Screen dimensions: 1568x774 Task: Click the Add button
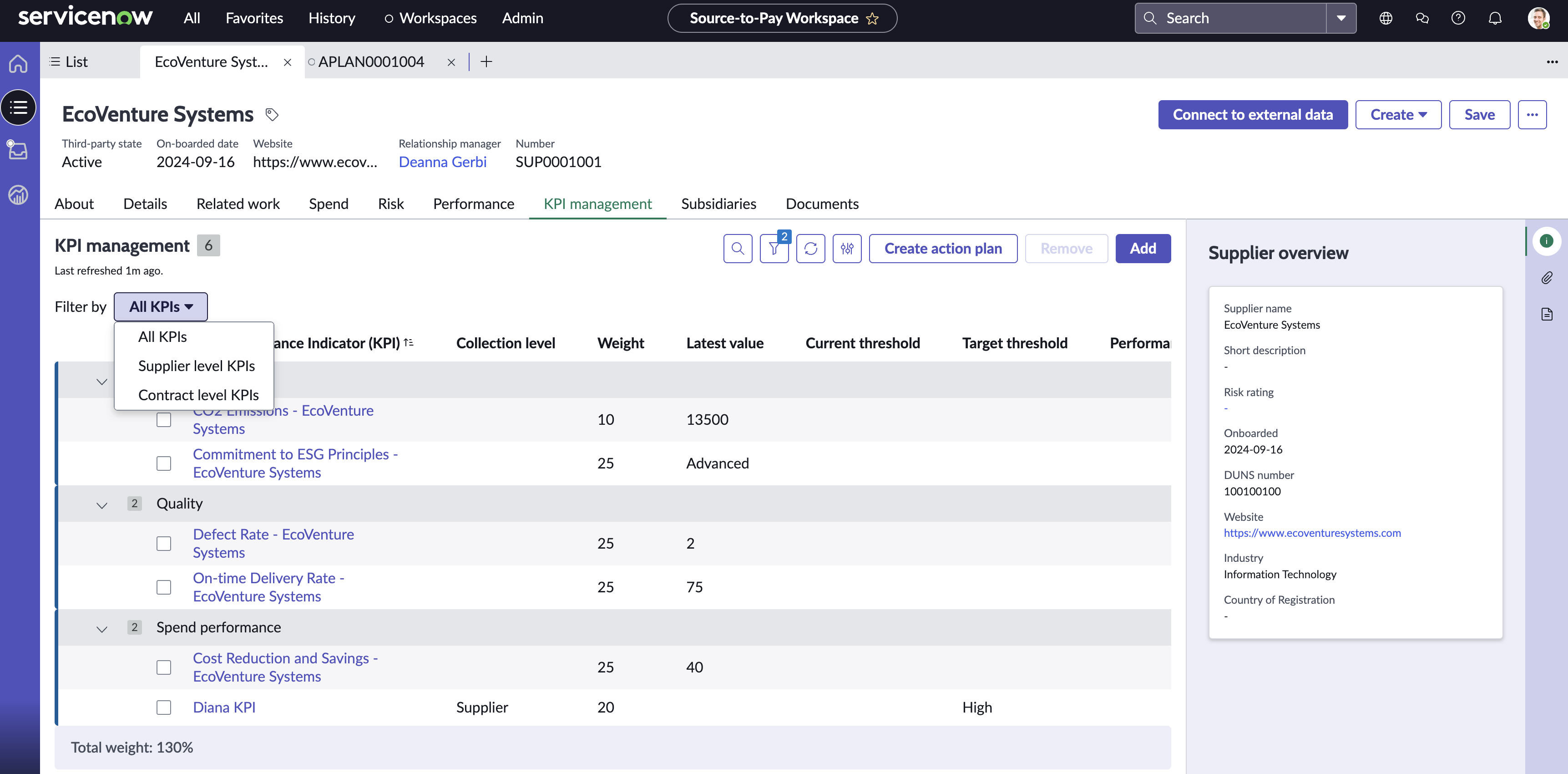coord(1143,249)
